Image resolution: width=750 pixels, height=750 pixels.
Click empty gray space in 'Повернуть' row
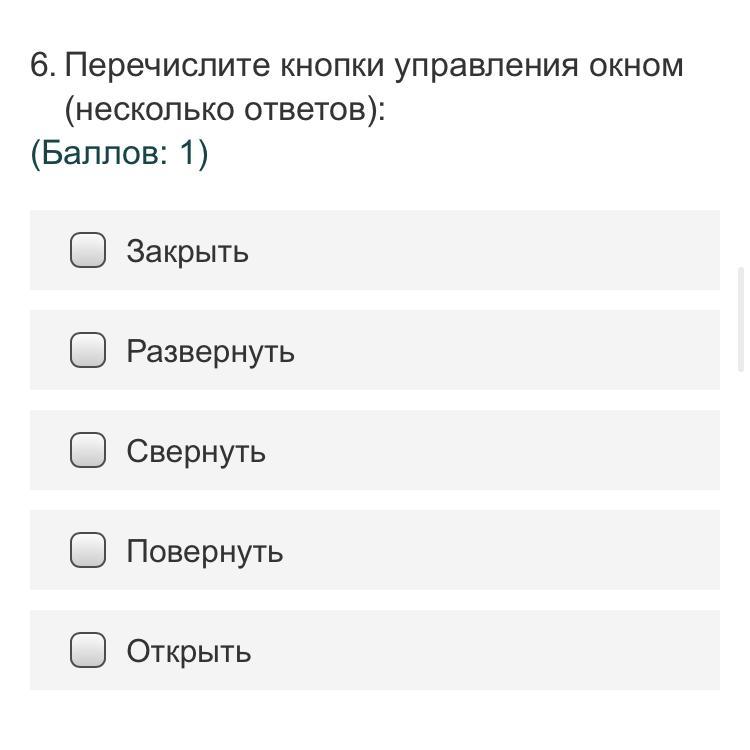[x=500, y=550]
